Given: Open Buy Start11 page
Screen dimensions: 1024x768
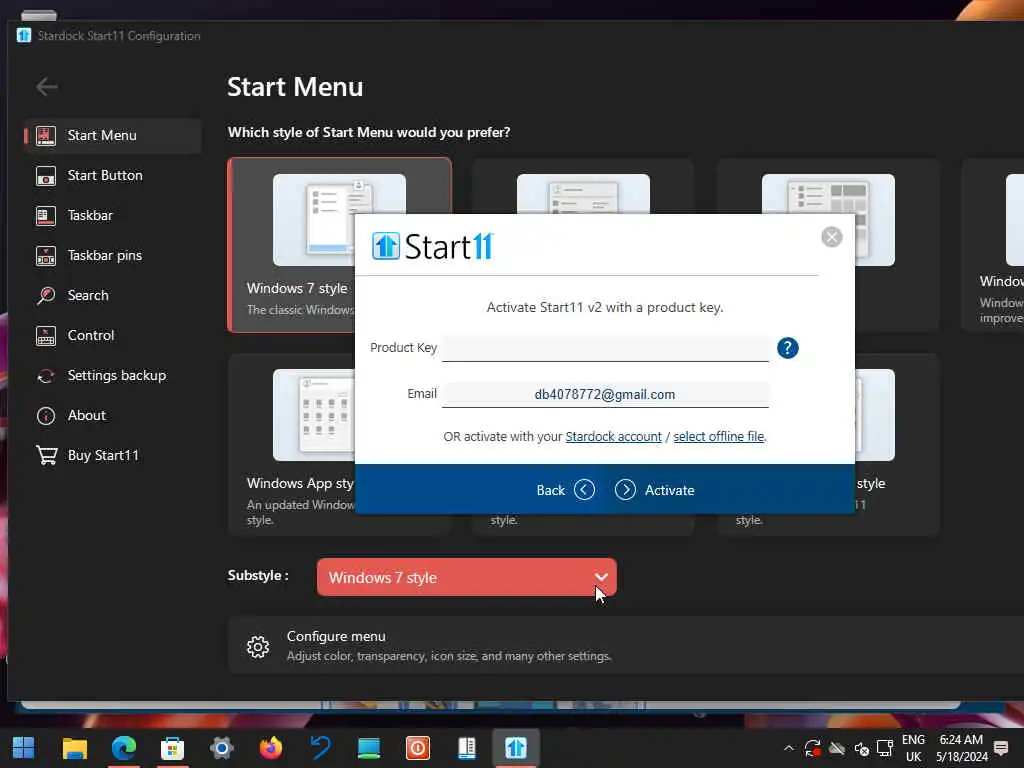Looking at the screenshot, I should point(112,455).
